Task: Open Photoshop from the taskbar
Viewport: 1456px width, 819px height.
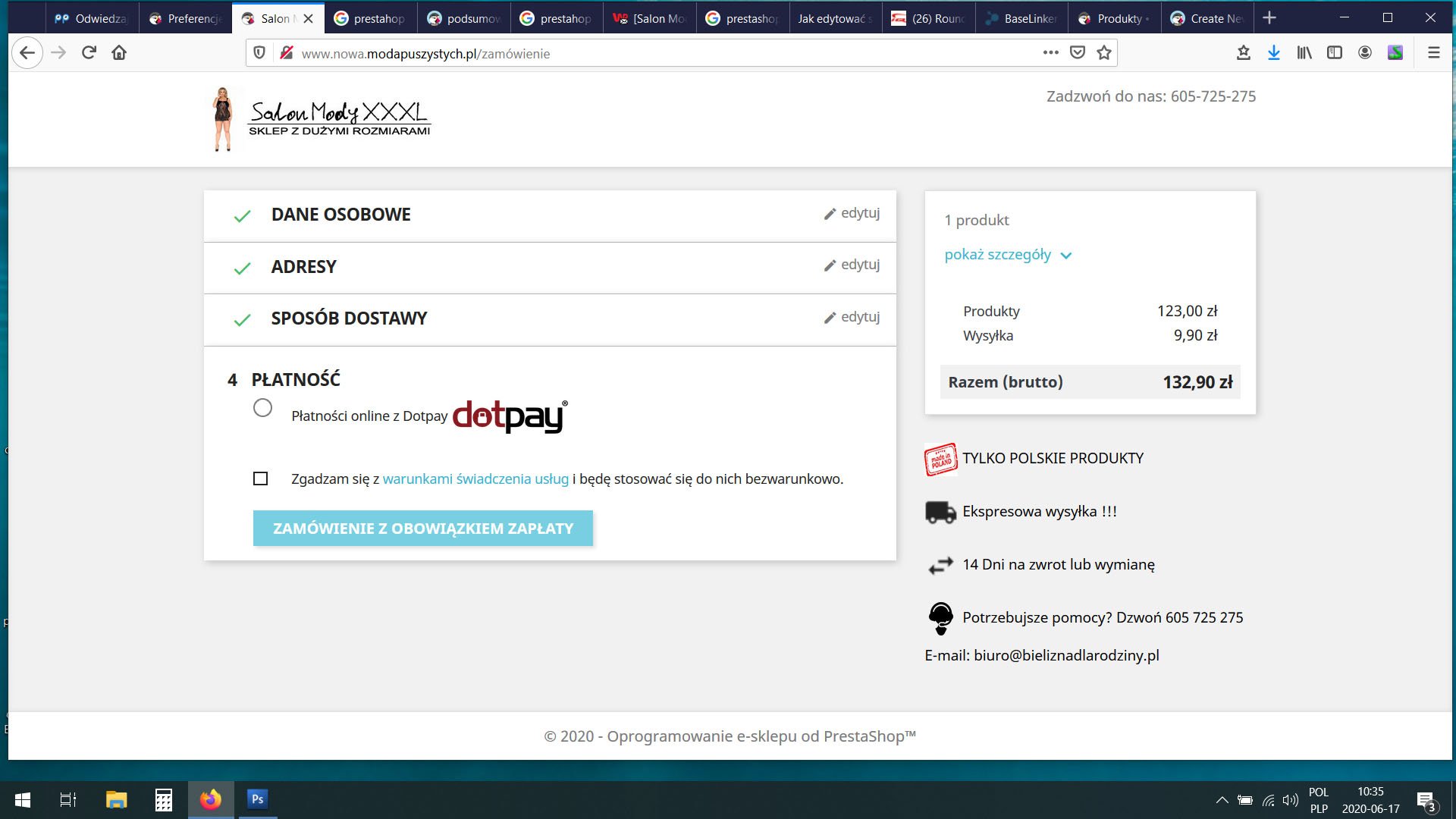Action: tap(257, 799)
